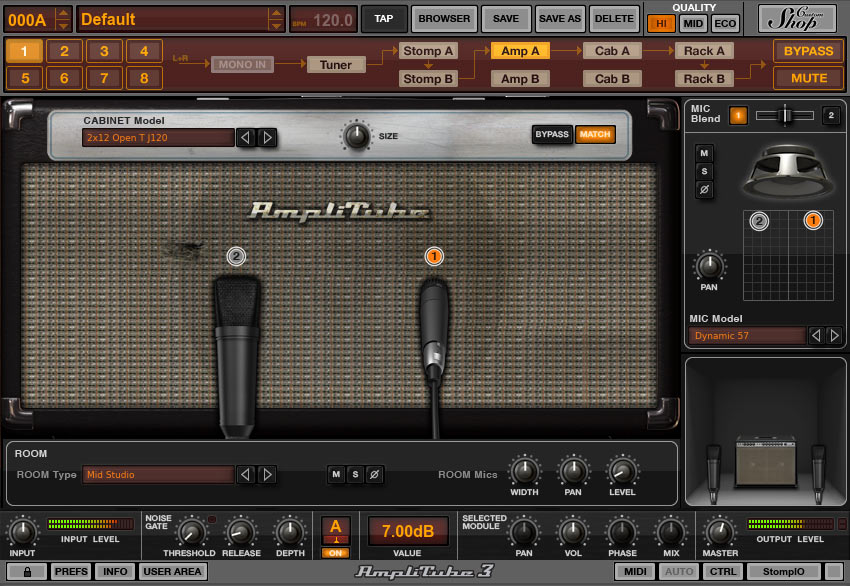Click the noise gate THRESHOLD knob
Screen dimensions: 850x586
(190, 532)
